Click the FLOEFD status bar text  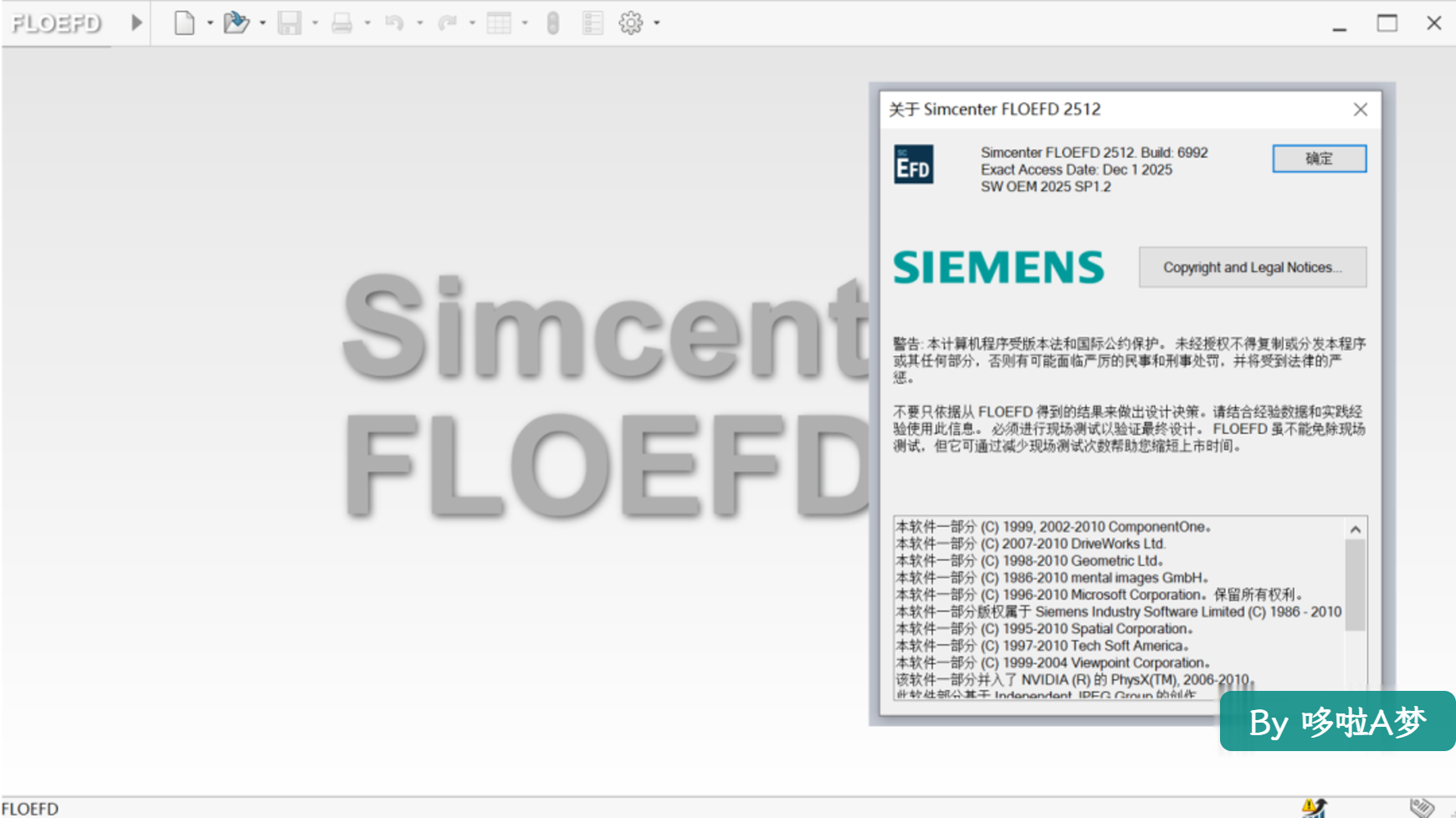coord(30,809)
